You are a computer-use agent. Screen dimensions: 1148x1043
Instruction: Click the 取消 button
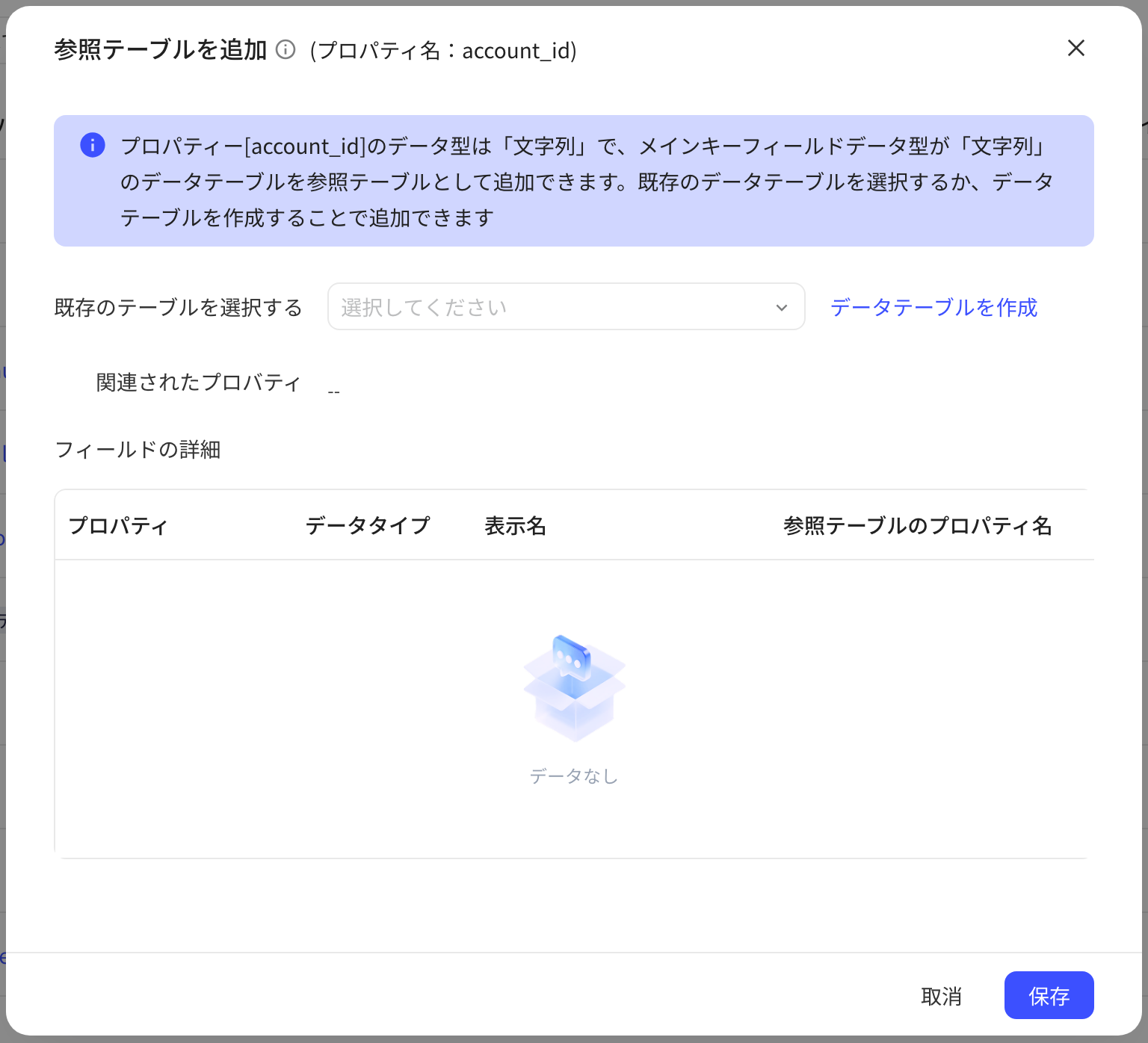click(x=942, y=996)
